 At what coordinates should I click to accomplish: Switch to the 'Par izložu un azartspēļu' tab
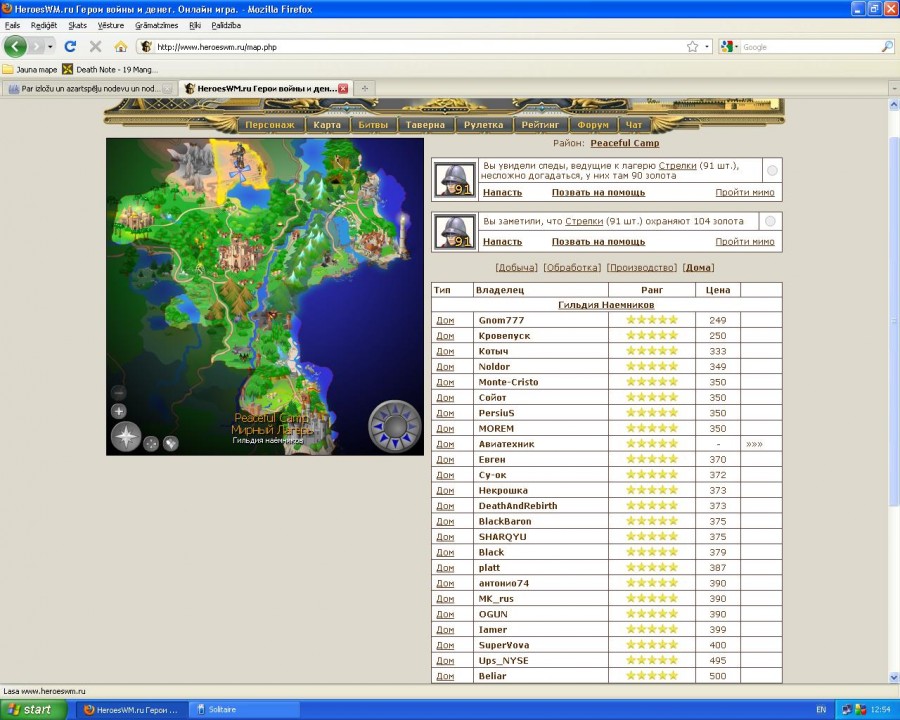[90, 88]
